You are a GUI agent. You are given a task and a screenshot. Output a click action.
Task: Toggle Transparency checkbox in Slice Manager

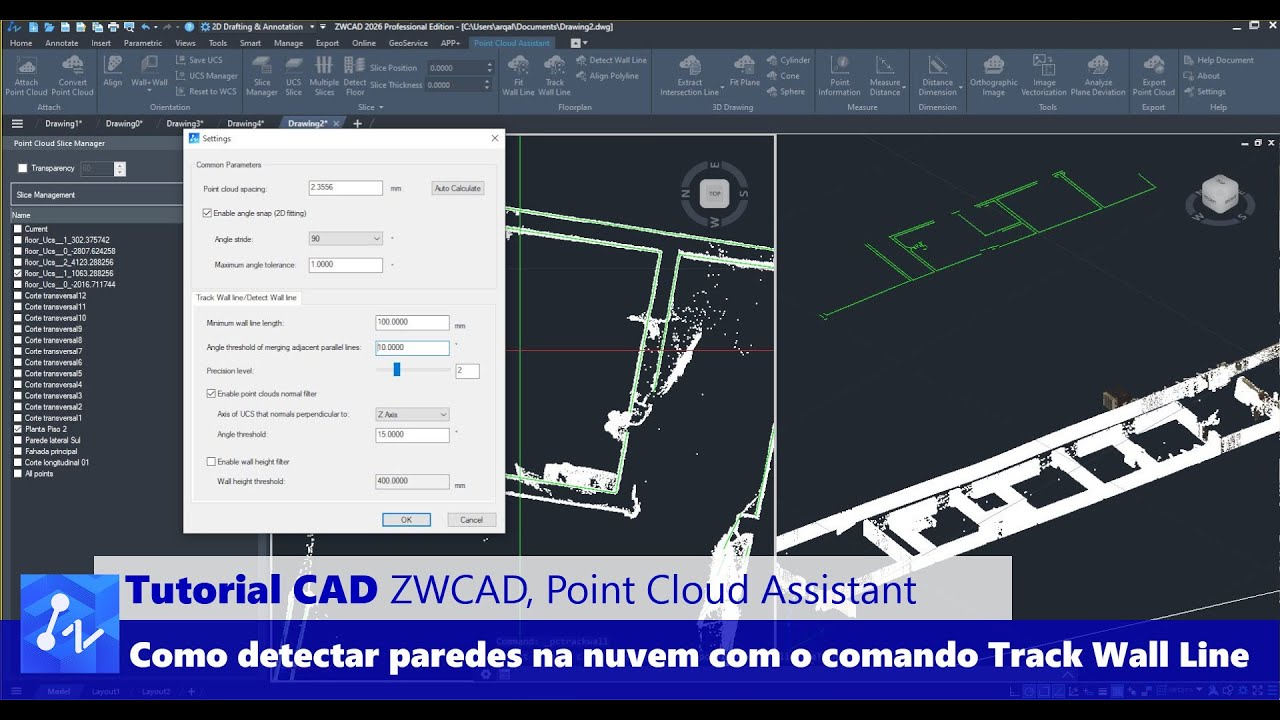[x=23, y=168]
